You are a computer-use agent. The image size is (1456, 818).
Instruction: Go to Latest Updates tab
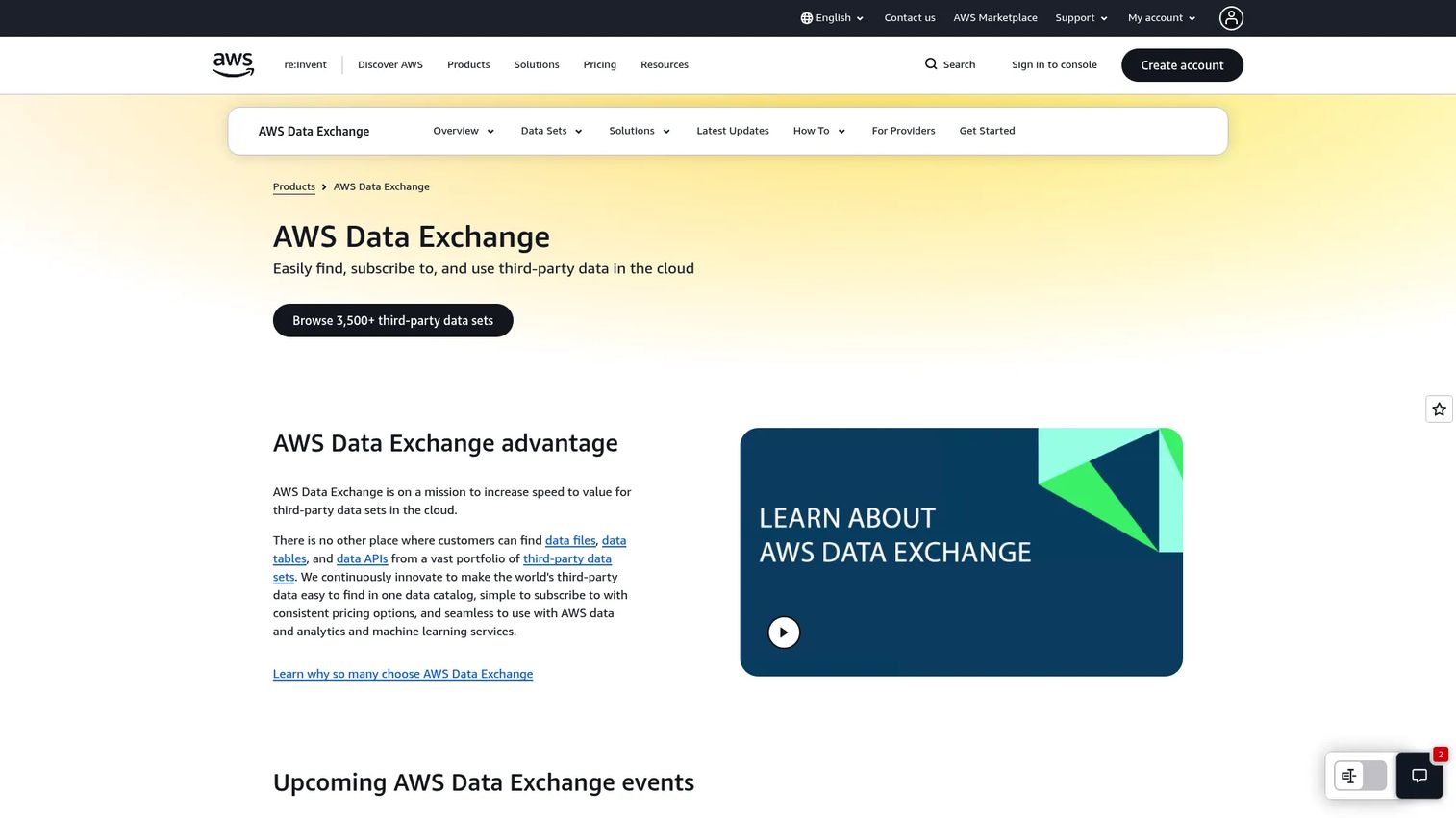coord(733,131)
